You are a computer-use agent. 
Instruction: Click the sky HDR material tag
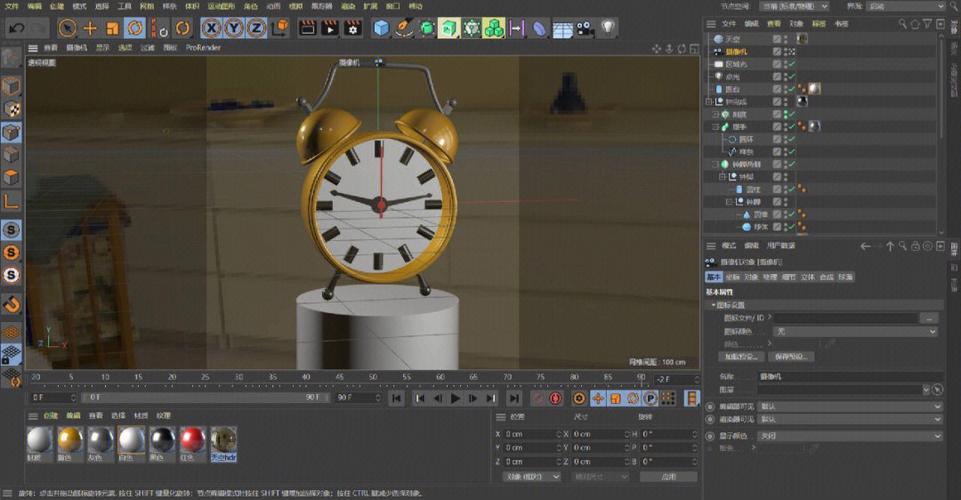802,39
